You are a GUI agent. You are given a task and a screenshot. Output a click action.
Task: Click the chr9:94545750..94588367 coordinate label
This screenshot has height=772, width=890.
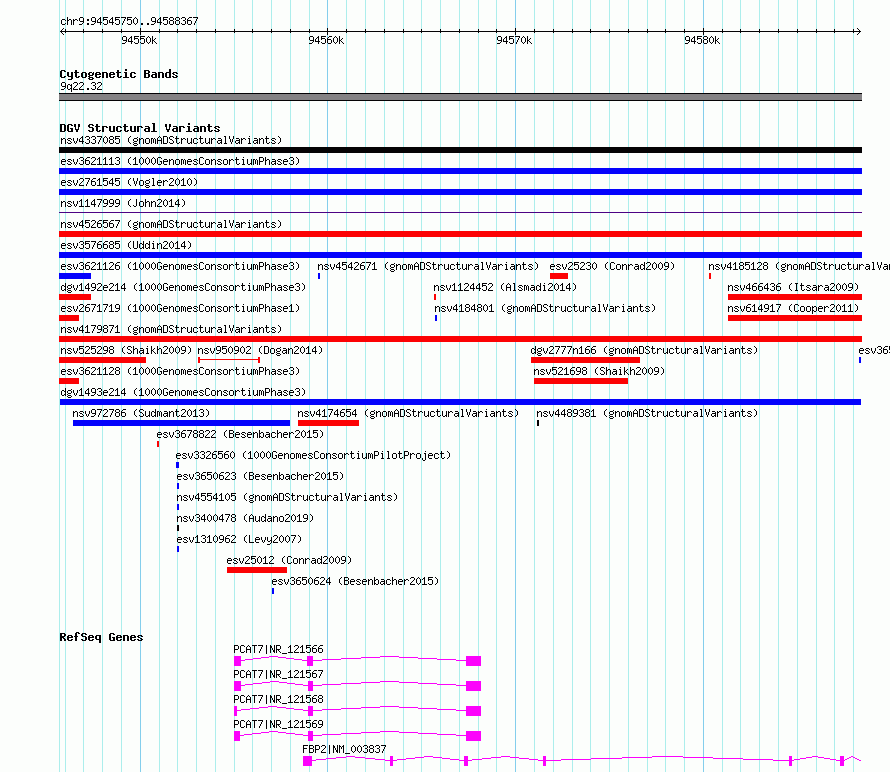[129, 21]
